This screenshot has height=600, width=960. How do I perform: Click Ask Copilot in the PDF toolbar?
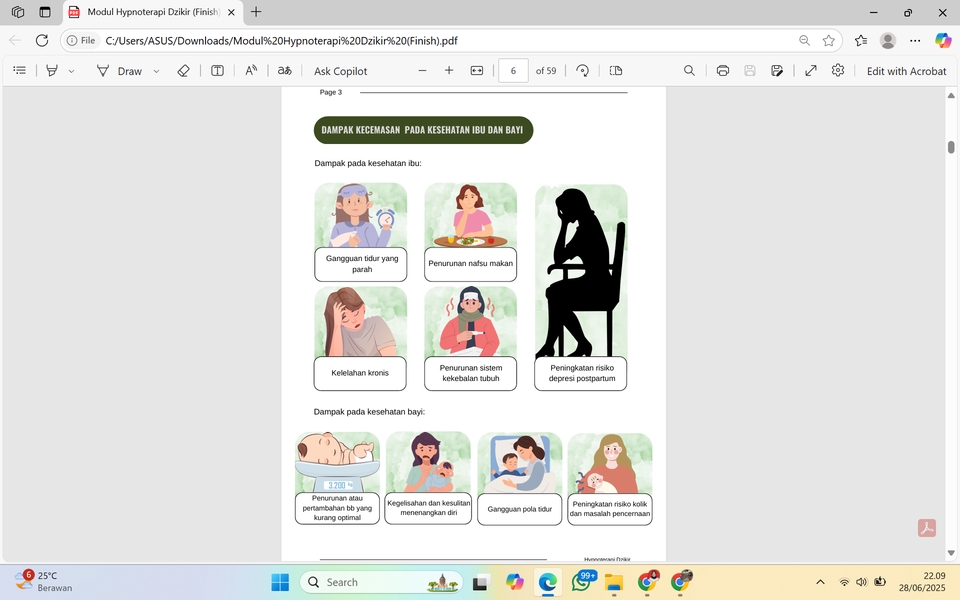tap(340, 71)
